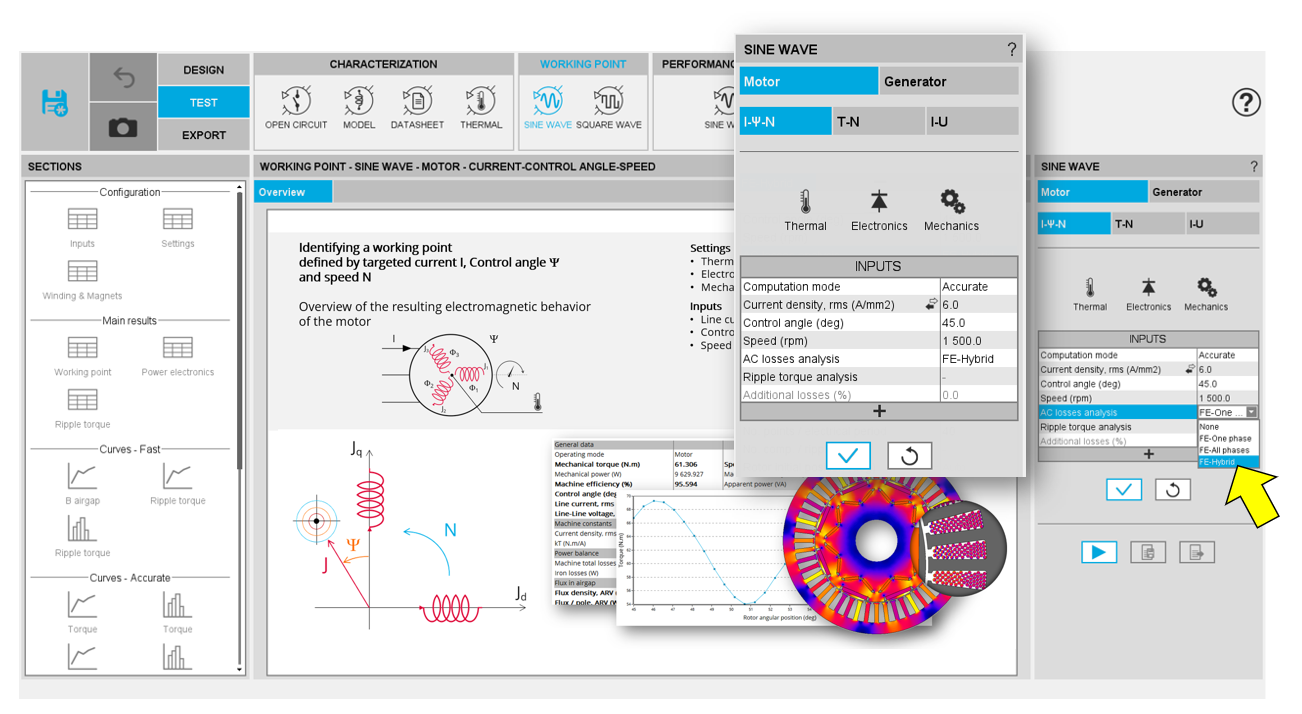
Task: Choose the SQUARE WAVE working point test
Action: 608,107
